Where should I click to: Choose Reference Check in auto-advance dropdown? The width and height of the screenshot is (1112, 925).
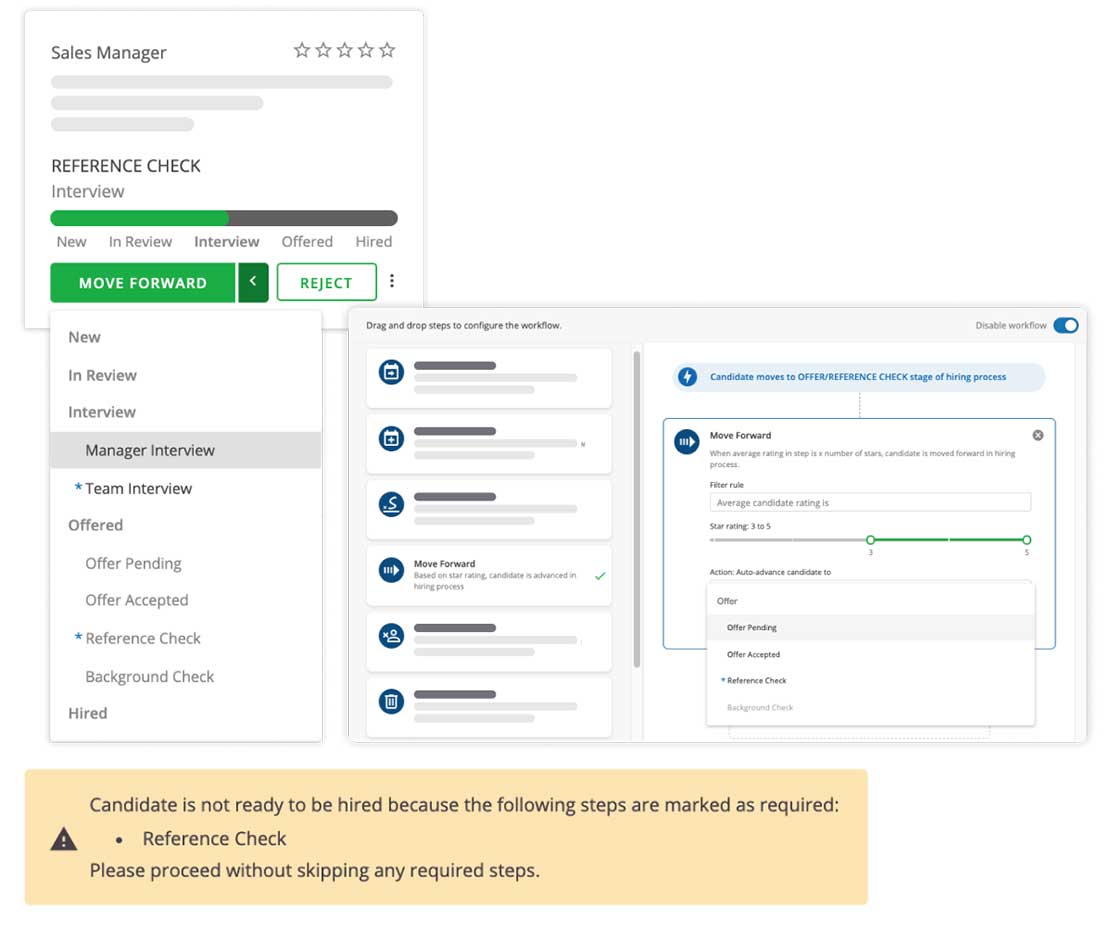[x=757, y=681]
